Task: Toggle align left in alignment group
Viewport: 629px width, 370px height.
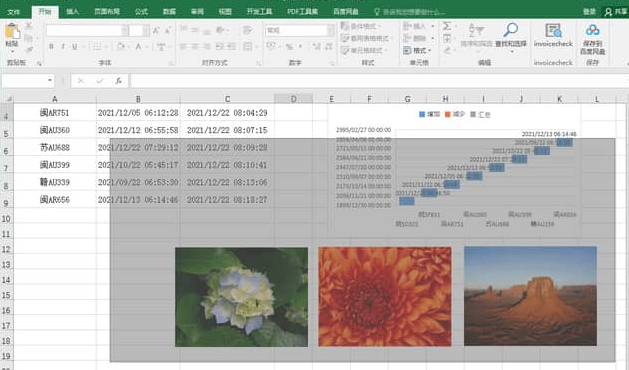Action: [184, 47]
